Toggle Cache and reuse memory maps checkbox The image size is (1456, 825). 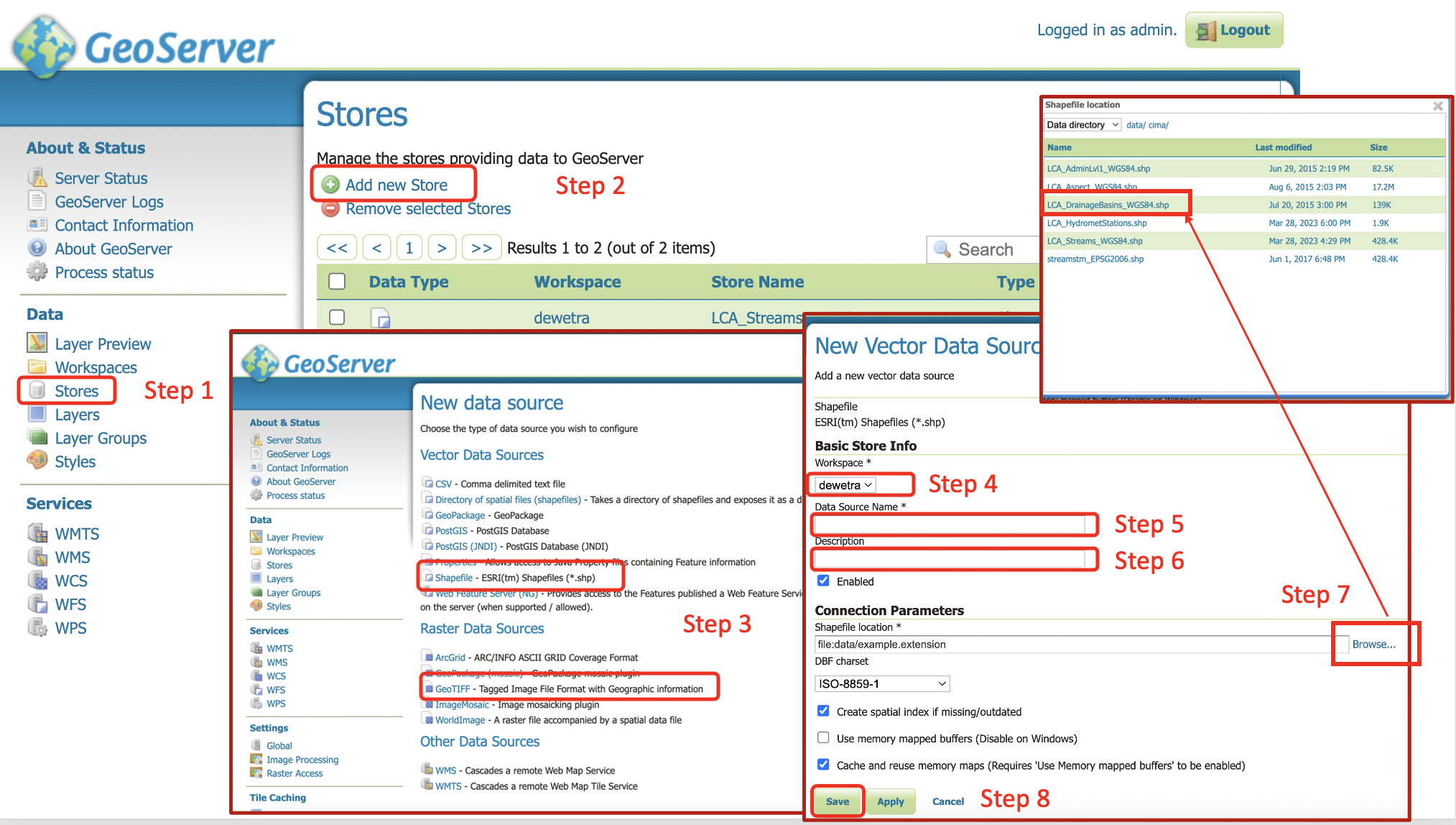(823, 765)
